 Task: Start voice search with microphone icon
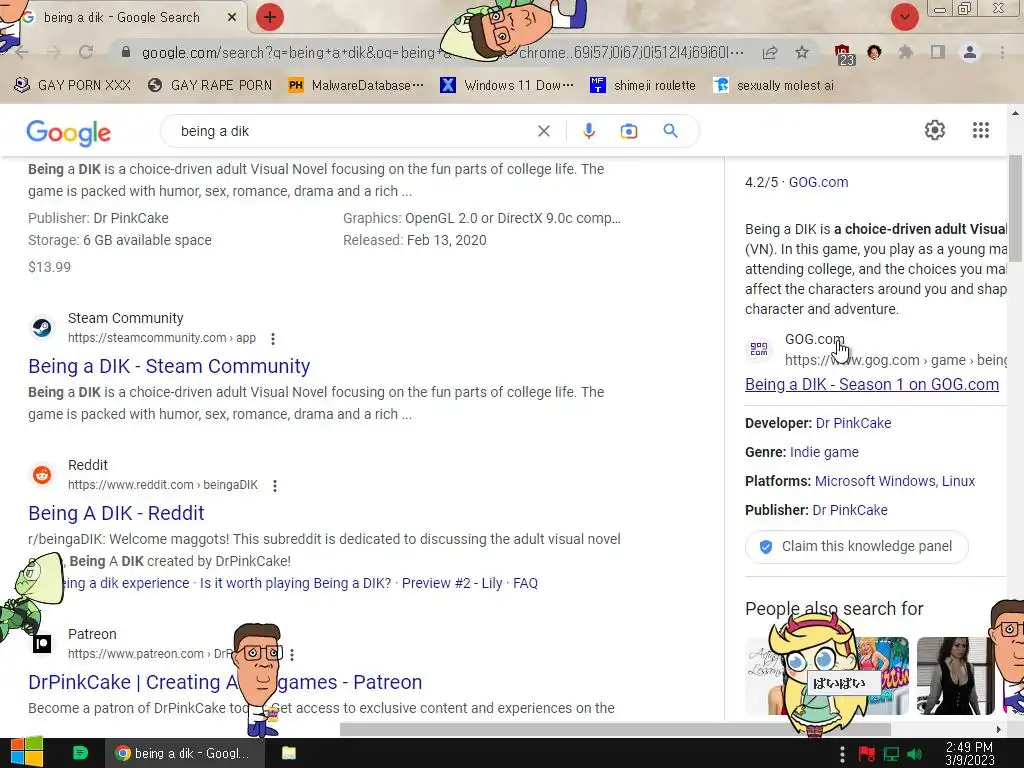tap(588, 131)
